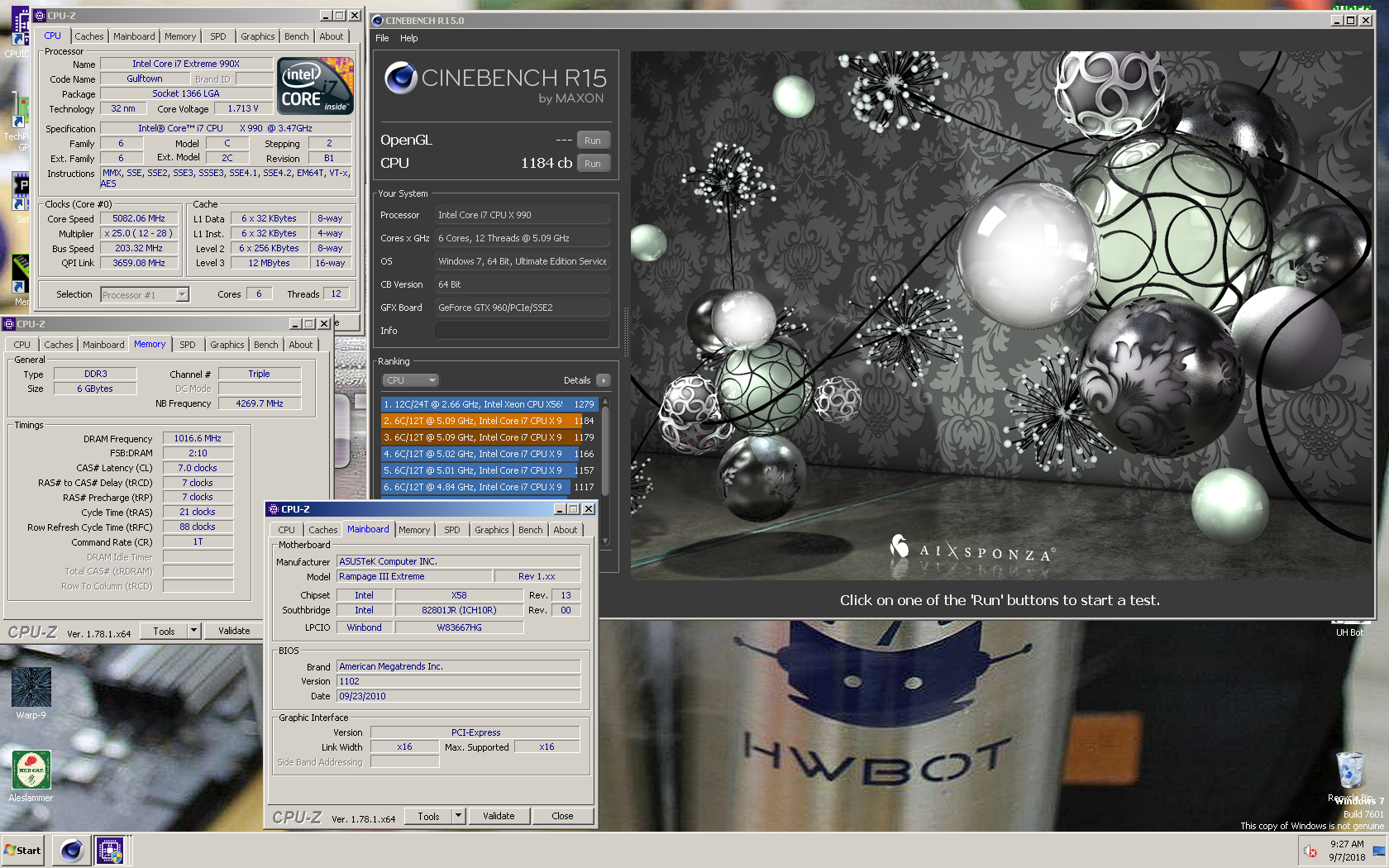The width and height of the screenshot is (1389, 868).
Task: Click the Rampage III Extreme model field
Action: (x=413, y=576)
